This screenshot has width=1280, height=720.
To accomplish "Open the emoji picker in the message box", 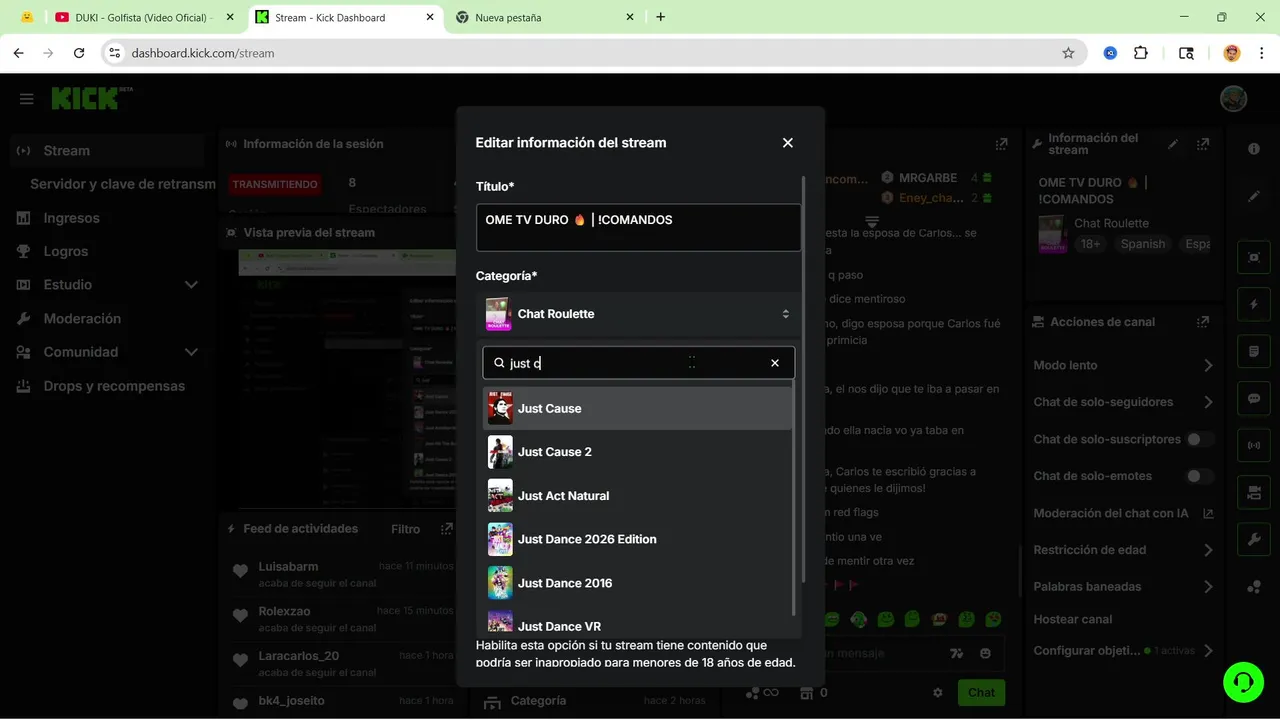I will pos(986,653).
